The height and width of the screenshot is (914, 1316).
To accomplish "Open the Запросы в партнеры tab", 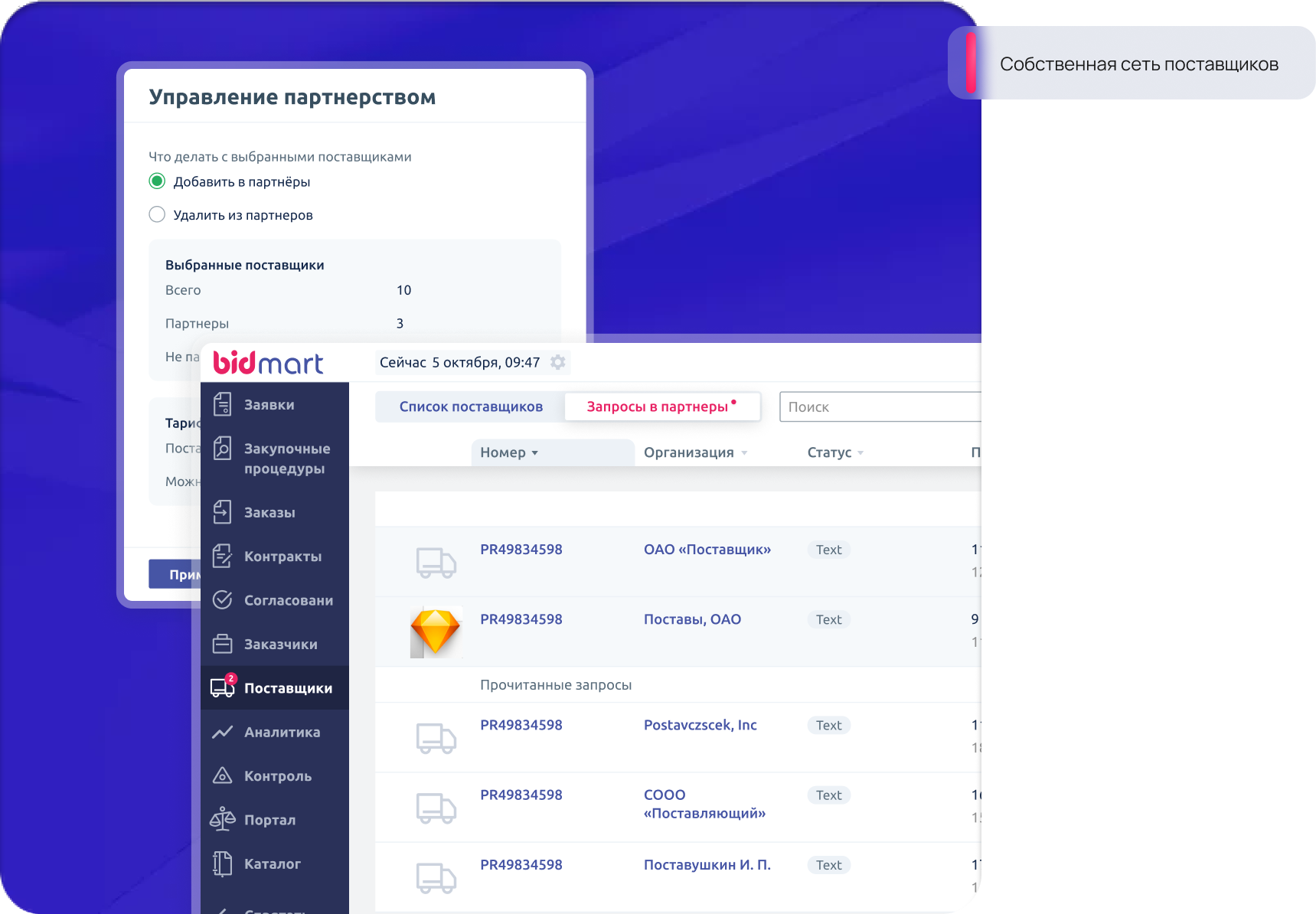I will point(656,406).
